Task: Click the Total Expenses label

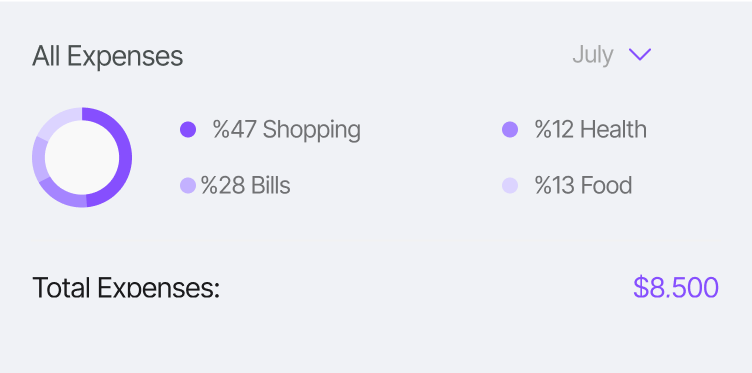Action: pyautogui.click(x=126, y=288)
